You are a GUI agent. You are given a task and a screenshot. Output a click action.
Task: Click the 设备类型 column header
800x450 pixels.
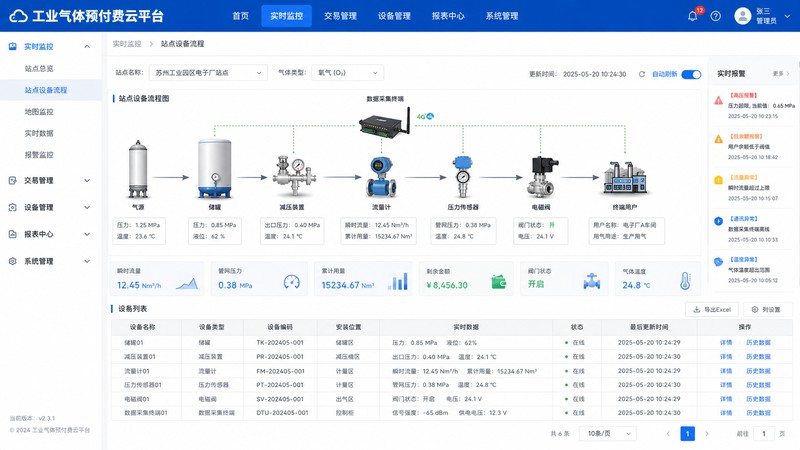point(211,327)
